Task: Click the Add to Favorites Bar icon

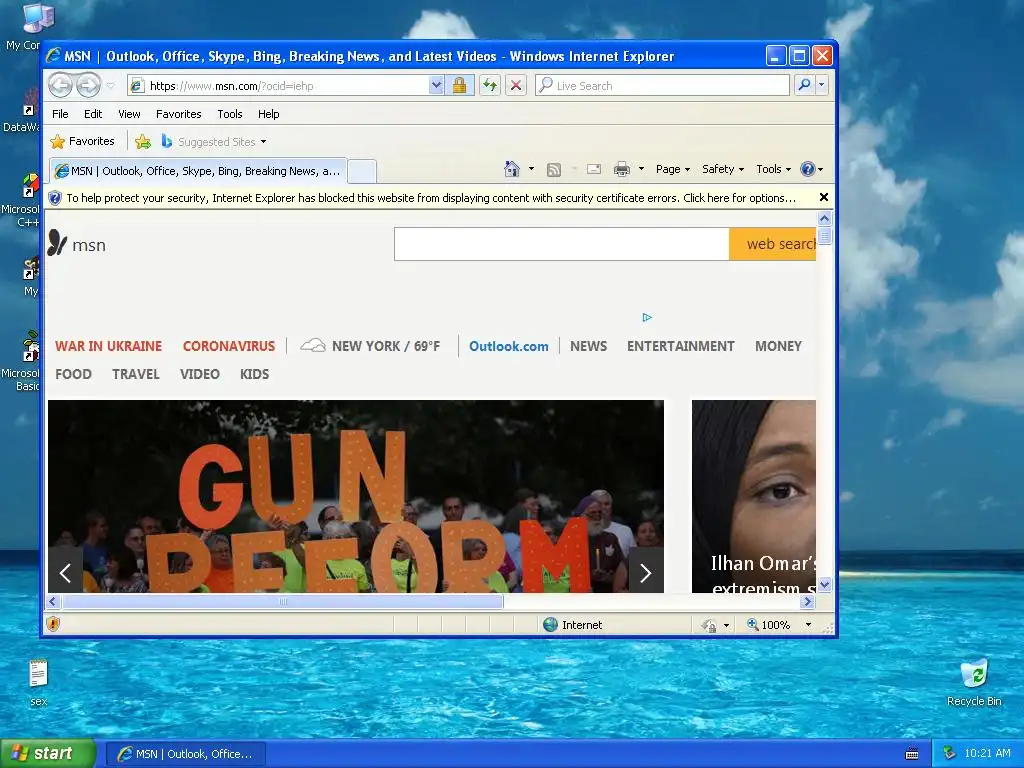Action: 142,141
